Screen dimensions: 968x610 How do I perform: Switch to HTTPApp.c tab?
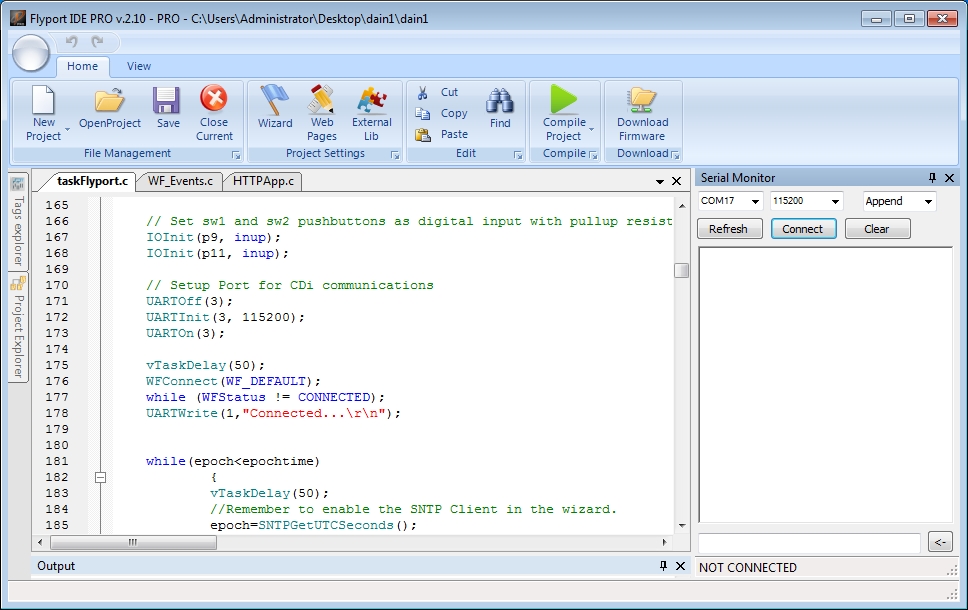coord(263,181)
